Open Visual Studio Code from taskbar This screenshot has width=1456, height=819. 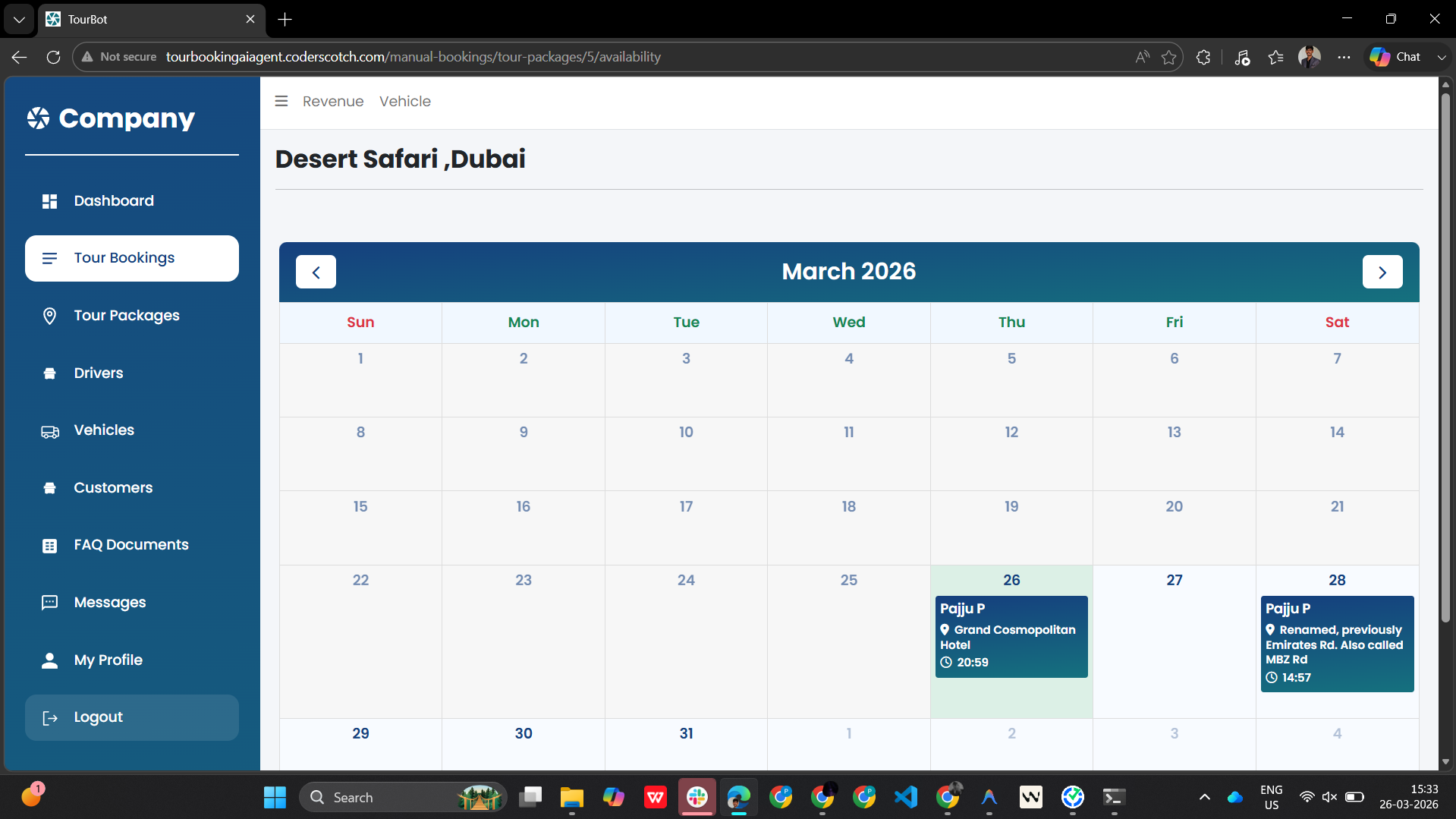[x=906, y=798]
